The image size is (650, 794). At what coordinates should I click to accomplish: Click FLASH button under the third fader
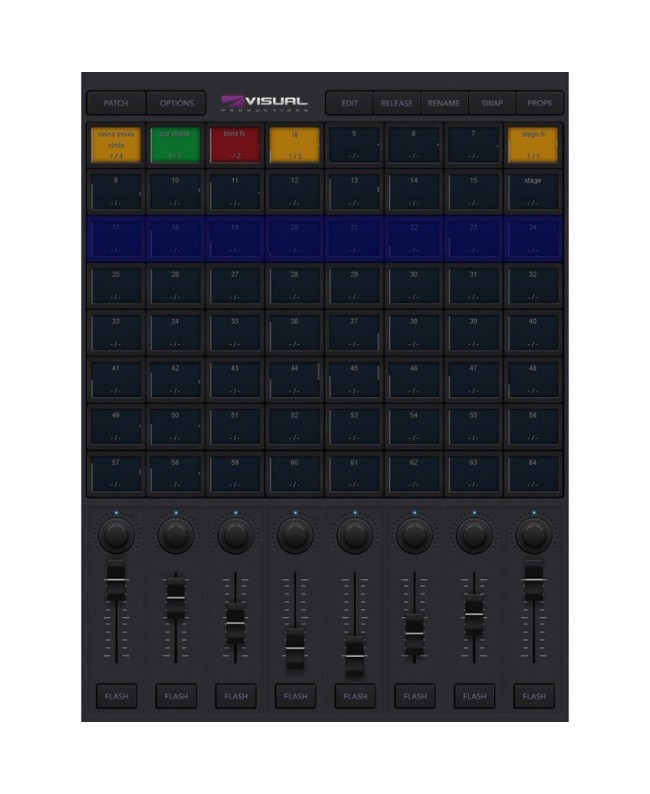point(236,696)
